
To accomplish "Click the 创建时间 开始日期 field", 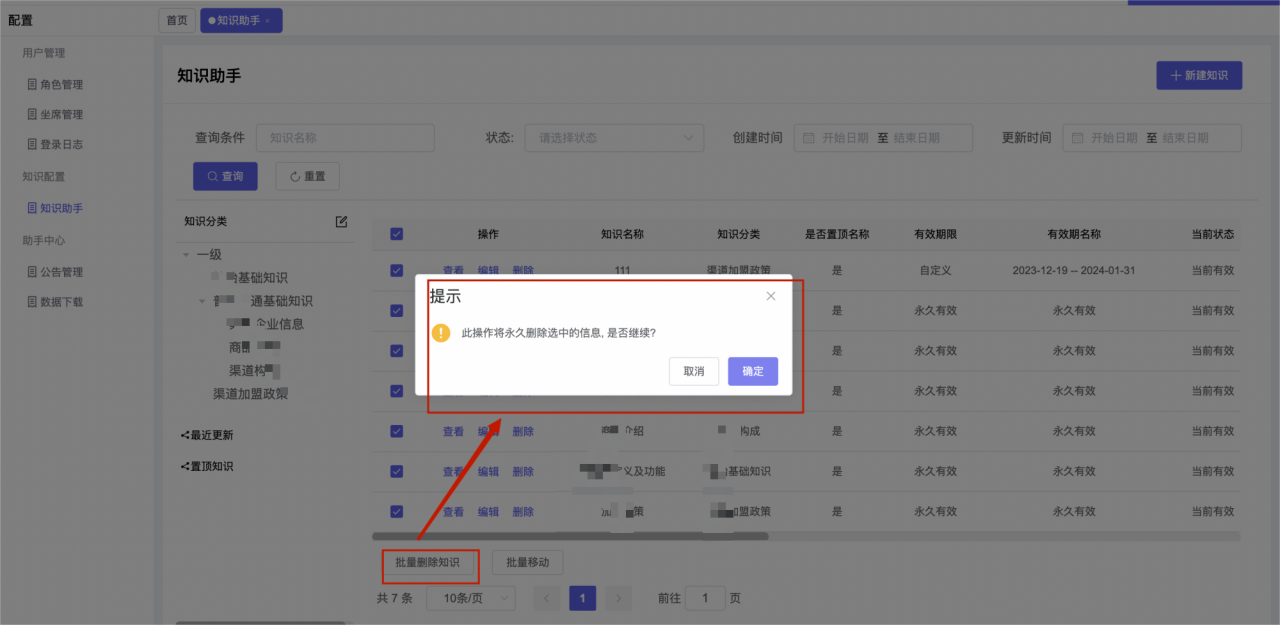I will pos(845,138).
